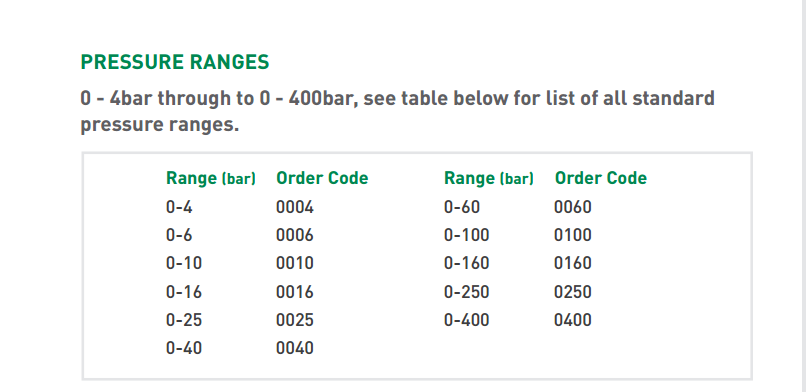Click the right Range (bar) column header
806x392 pixels.
[489, 178]
